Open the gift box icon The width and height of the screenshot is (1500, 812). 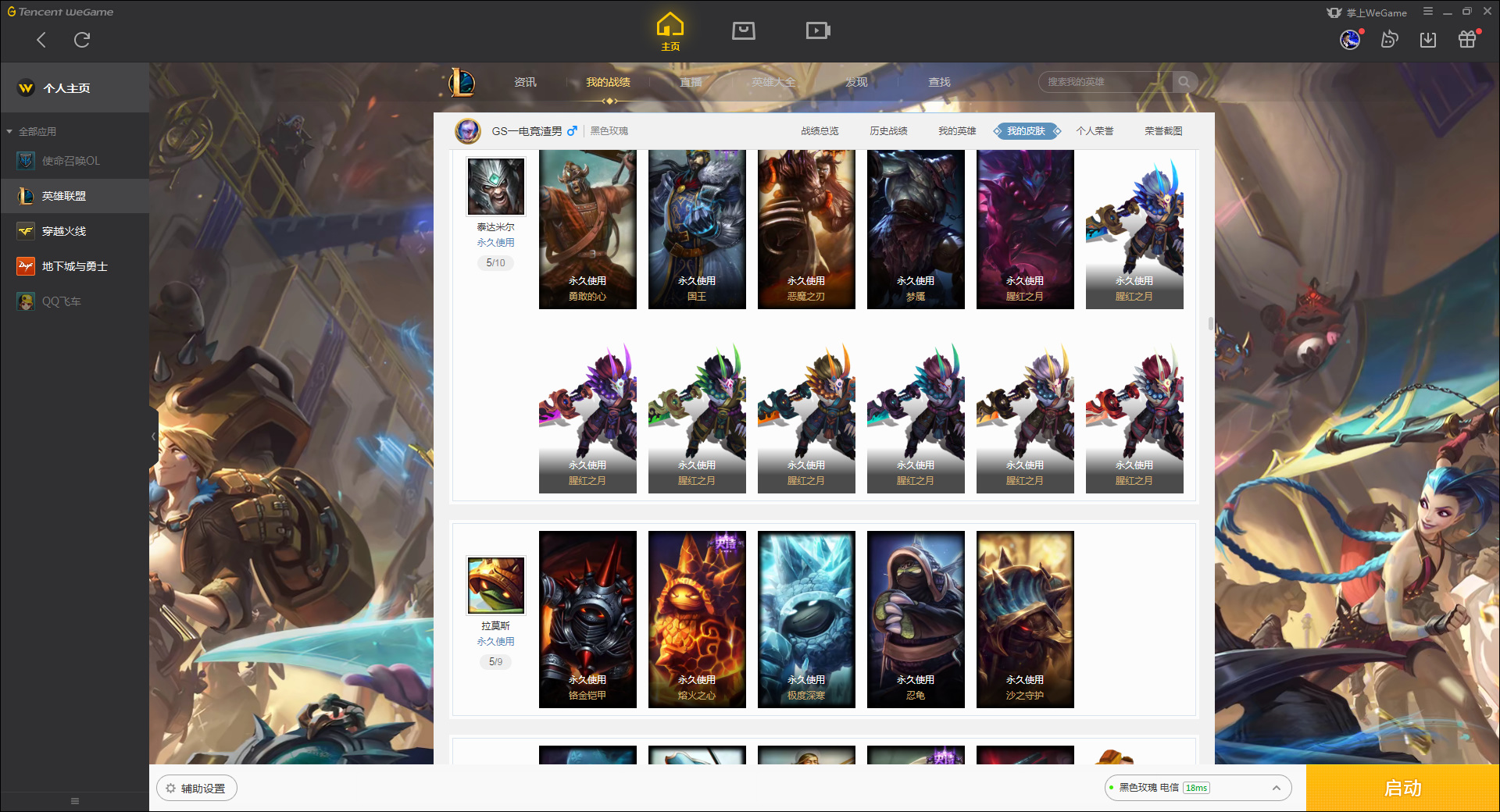(x=1467, y=39)
